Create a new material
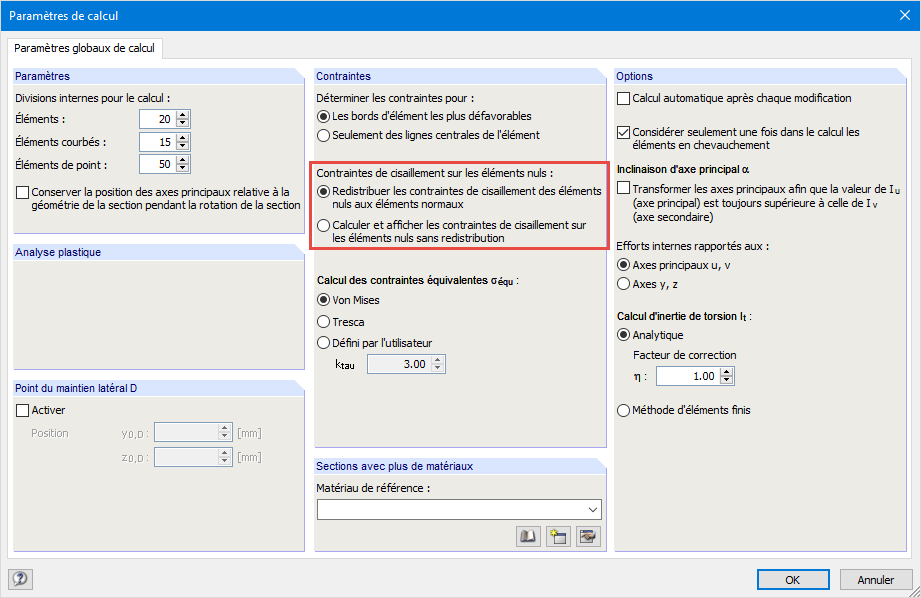This screenshot has width=921, height=598. (x=558, y=536)
